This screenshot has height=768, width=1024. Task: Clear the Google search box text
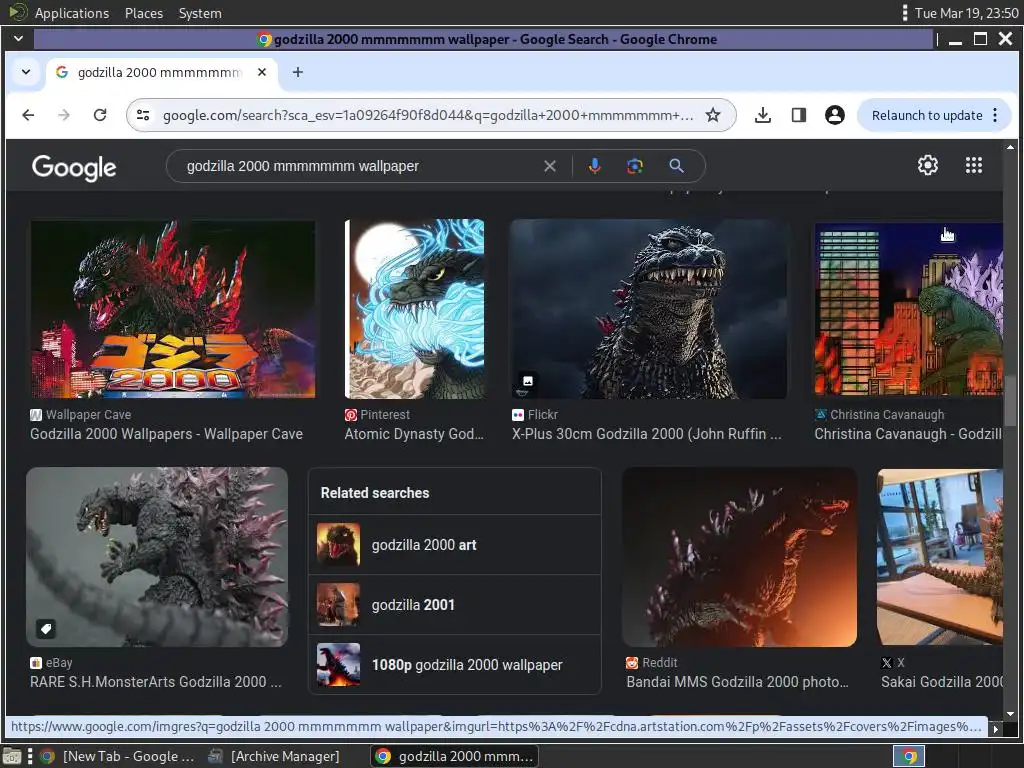[550, 166]
